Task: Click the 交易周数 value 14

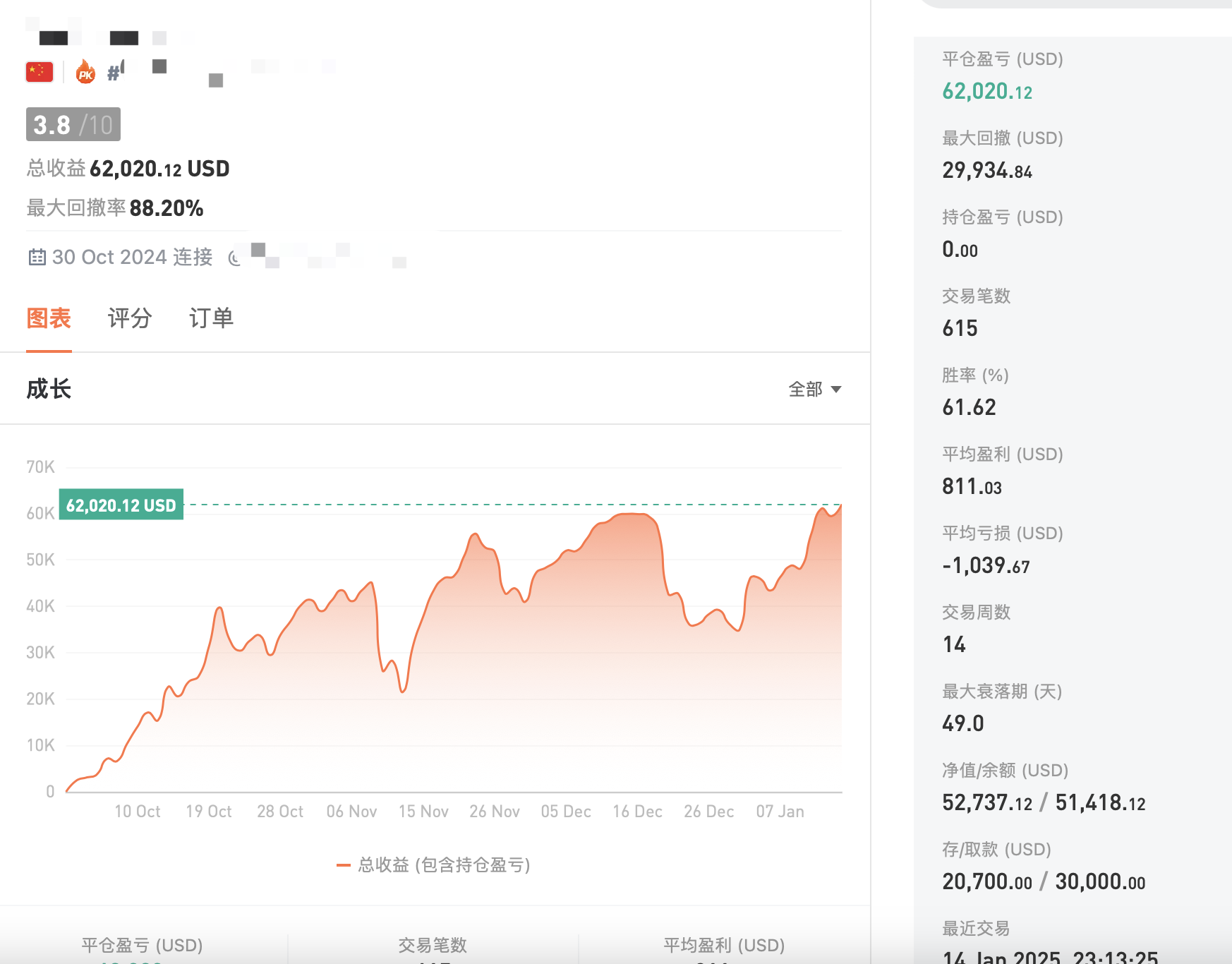Action: [x=954, y=644]
